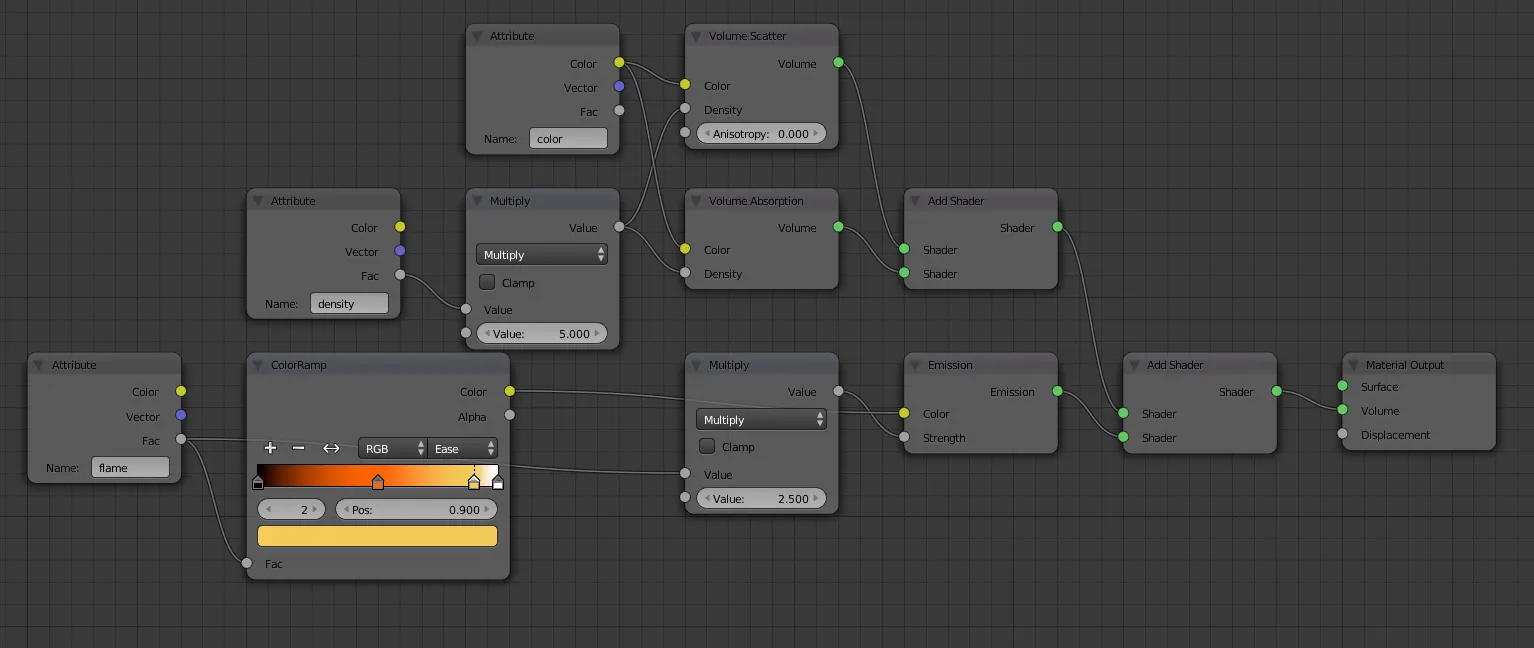
Task: Collapse the Emission node
Action: pyautogui.click(x=915, y=365)
